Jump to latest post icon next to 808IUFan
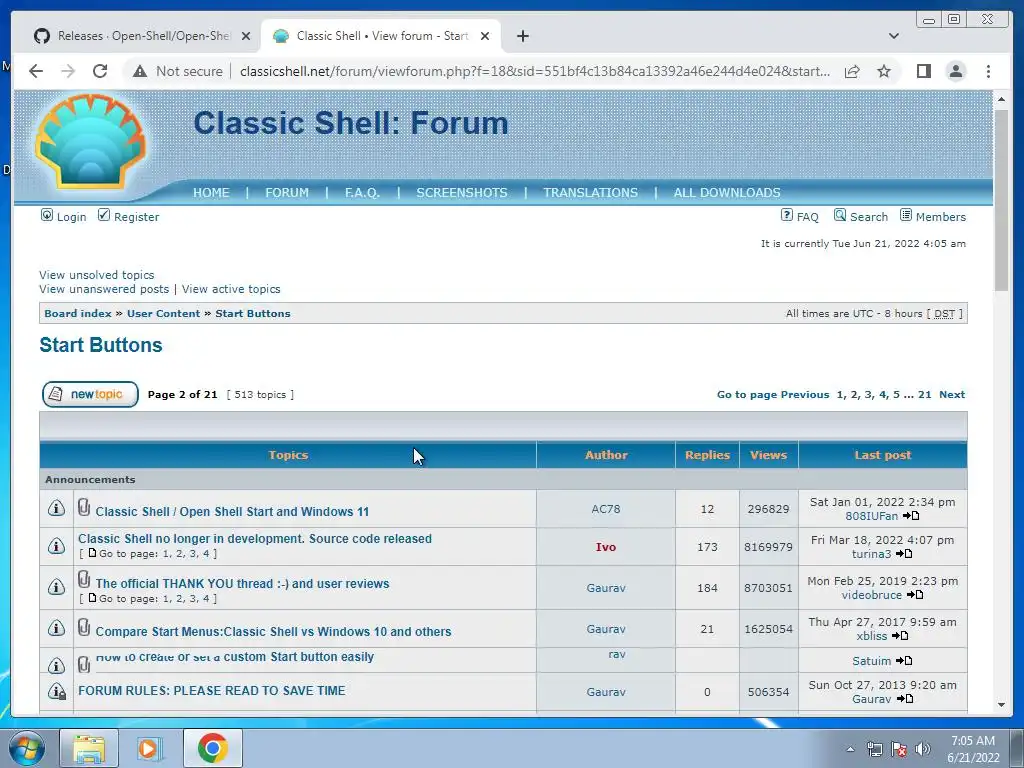 (911, 516)
